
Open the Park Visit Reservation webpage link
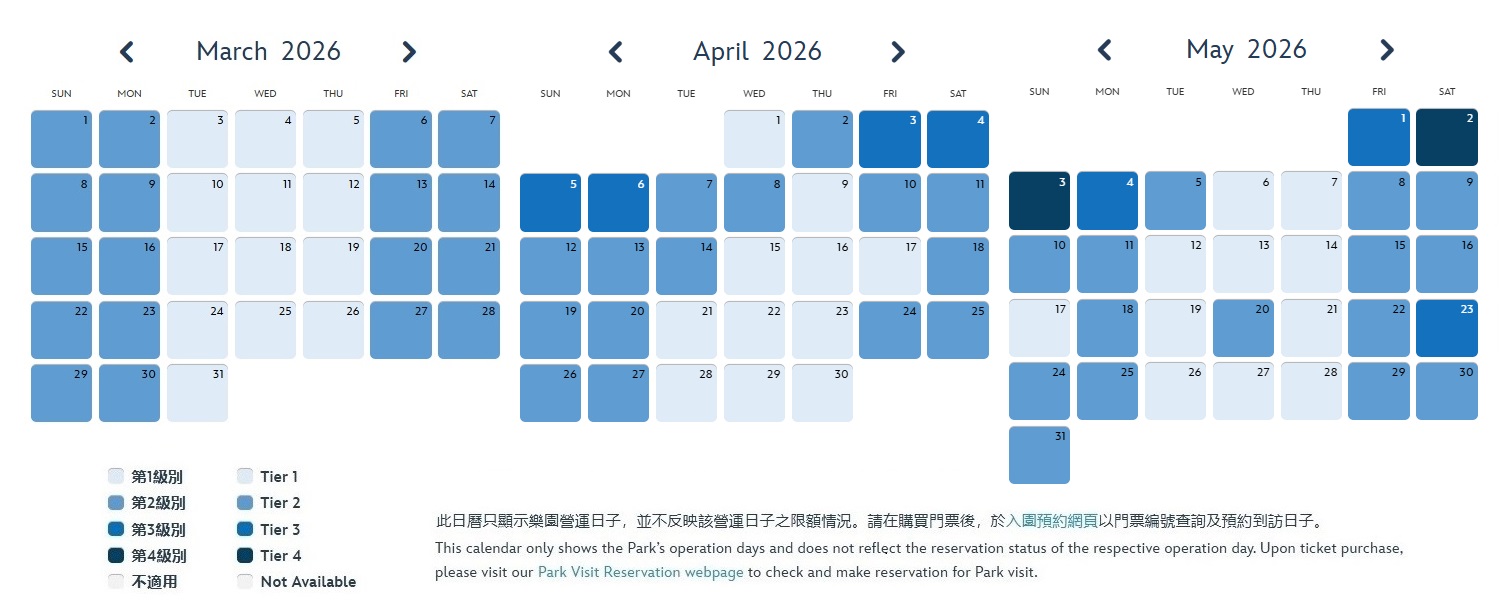(x=640, y=573)
